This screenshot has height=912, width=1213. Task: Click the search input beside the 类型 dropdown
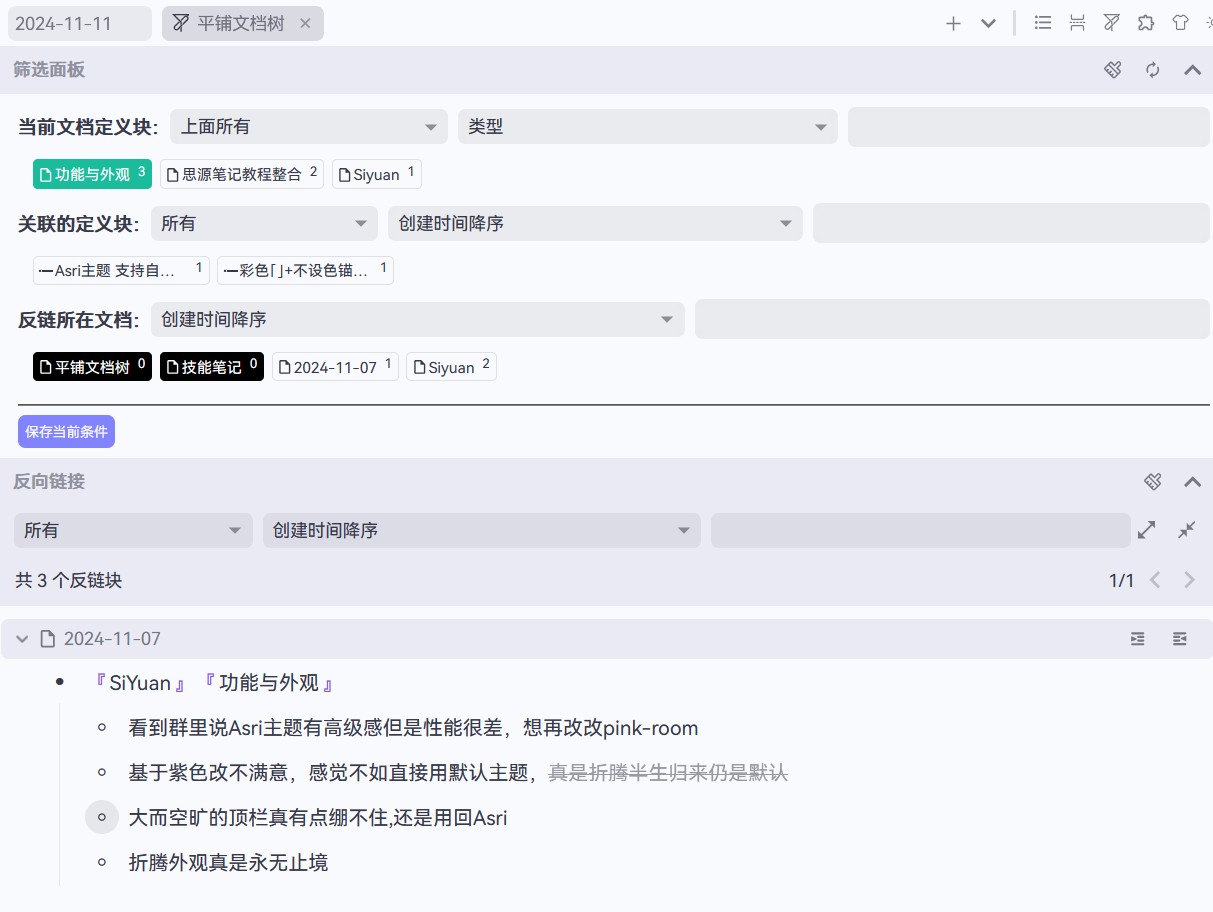pyautogui.click(x=1027, y=126)
